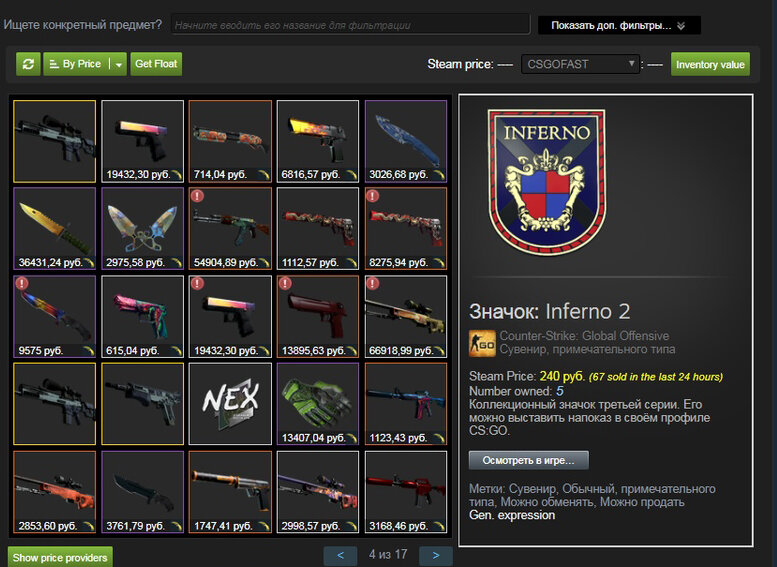Viewport: 777px width, 567px height.
Task: Click the Inventory value button
Action: point(710,64)
